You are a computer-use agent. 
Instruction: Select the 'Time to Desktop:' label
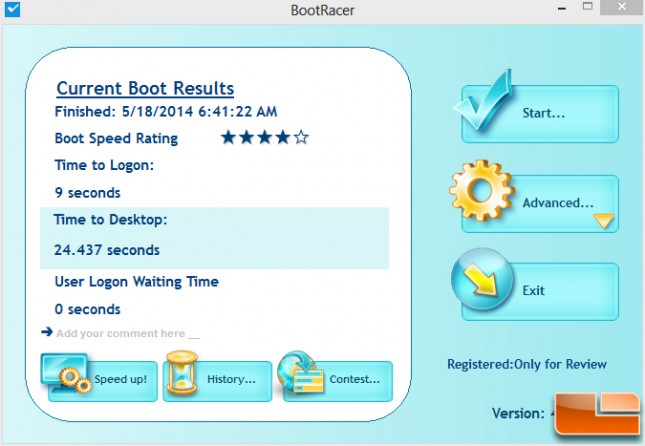(110, 220)
